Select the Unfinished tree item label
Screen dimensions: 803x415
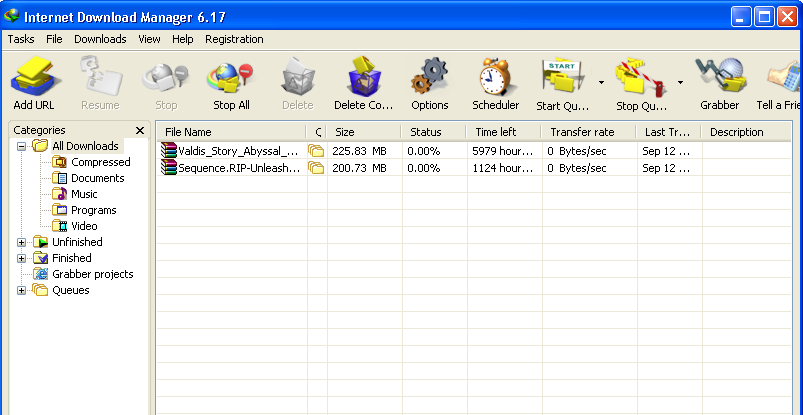pos(77,242)
